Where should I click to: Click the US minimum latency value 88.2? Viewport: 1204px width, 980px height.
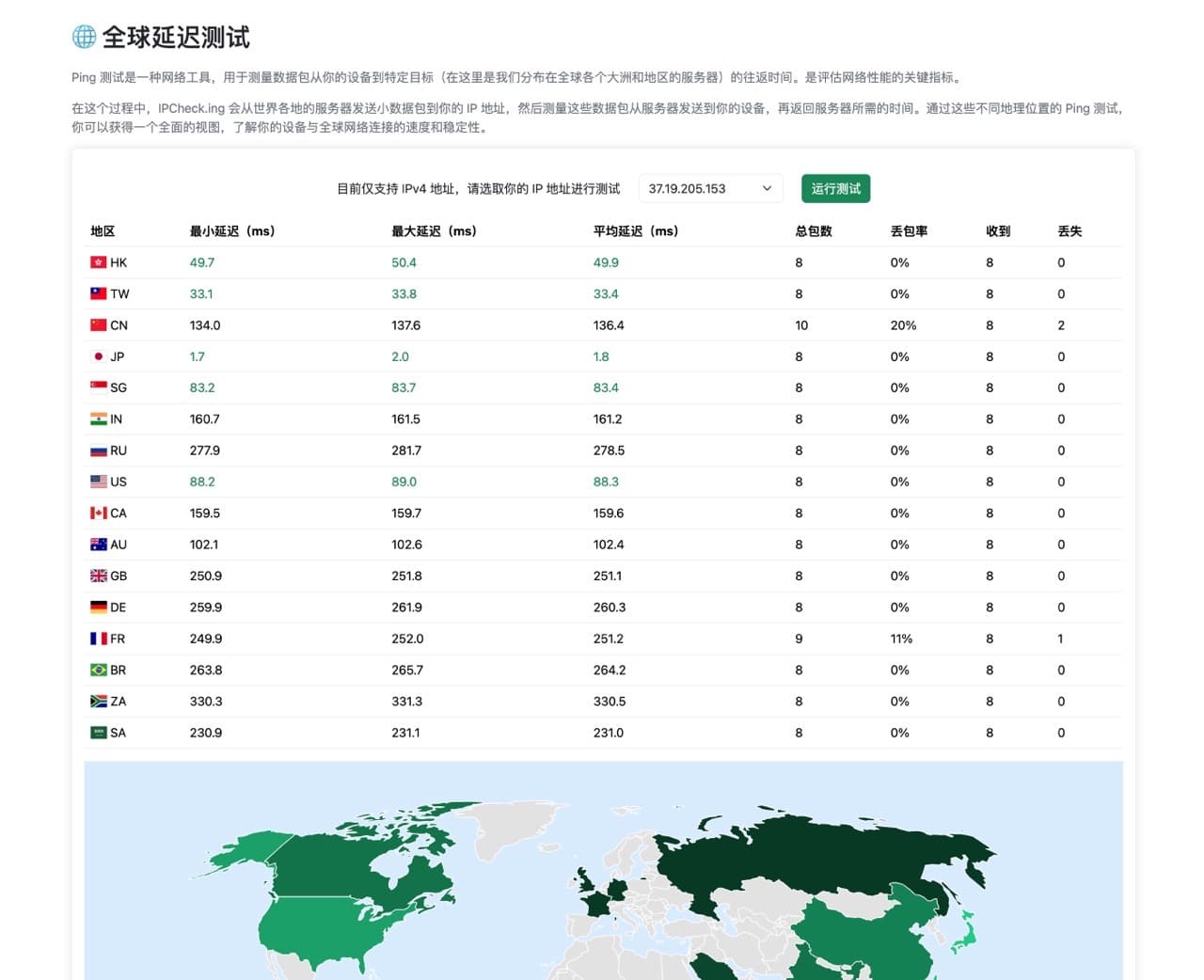click(202, 482)
